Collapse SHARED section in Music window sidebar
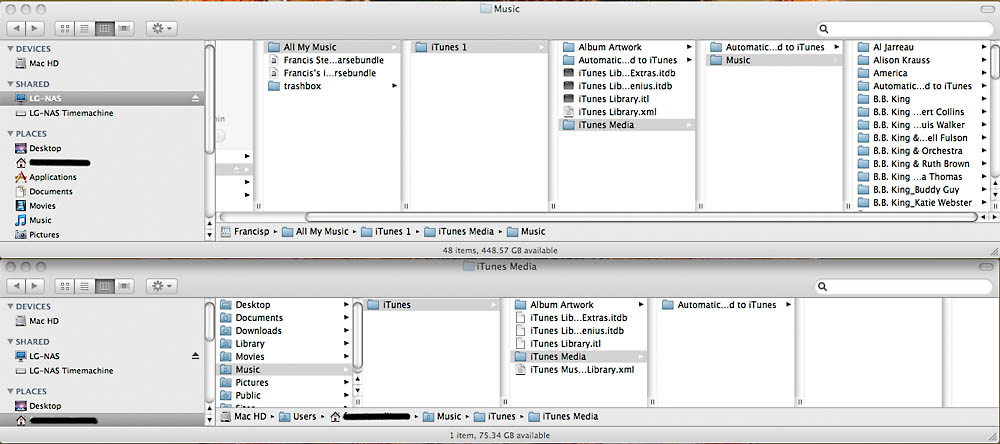The width and height of the screenshot is (1000, 444). click(10, 84)
